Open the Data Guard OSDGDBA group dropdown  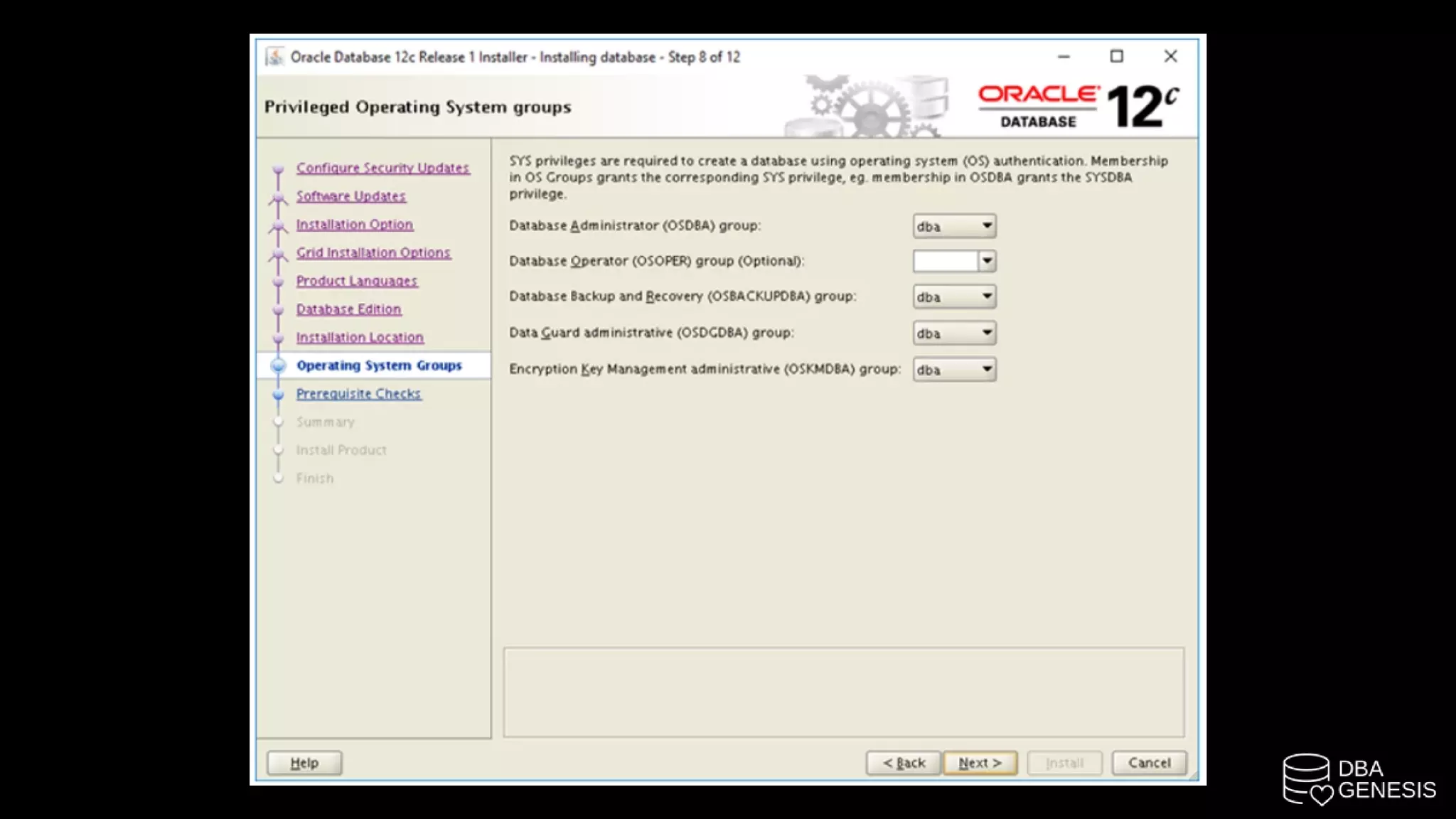coord(954,333)
